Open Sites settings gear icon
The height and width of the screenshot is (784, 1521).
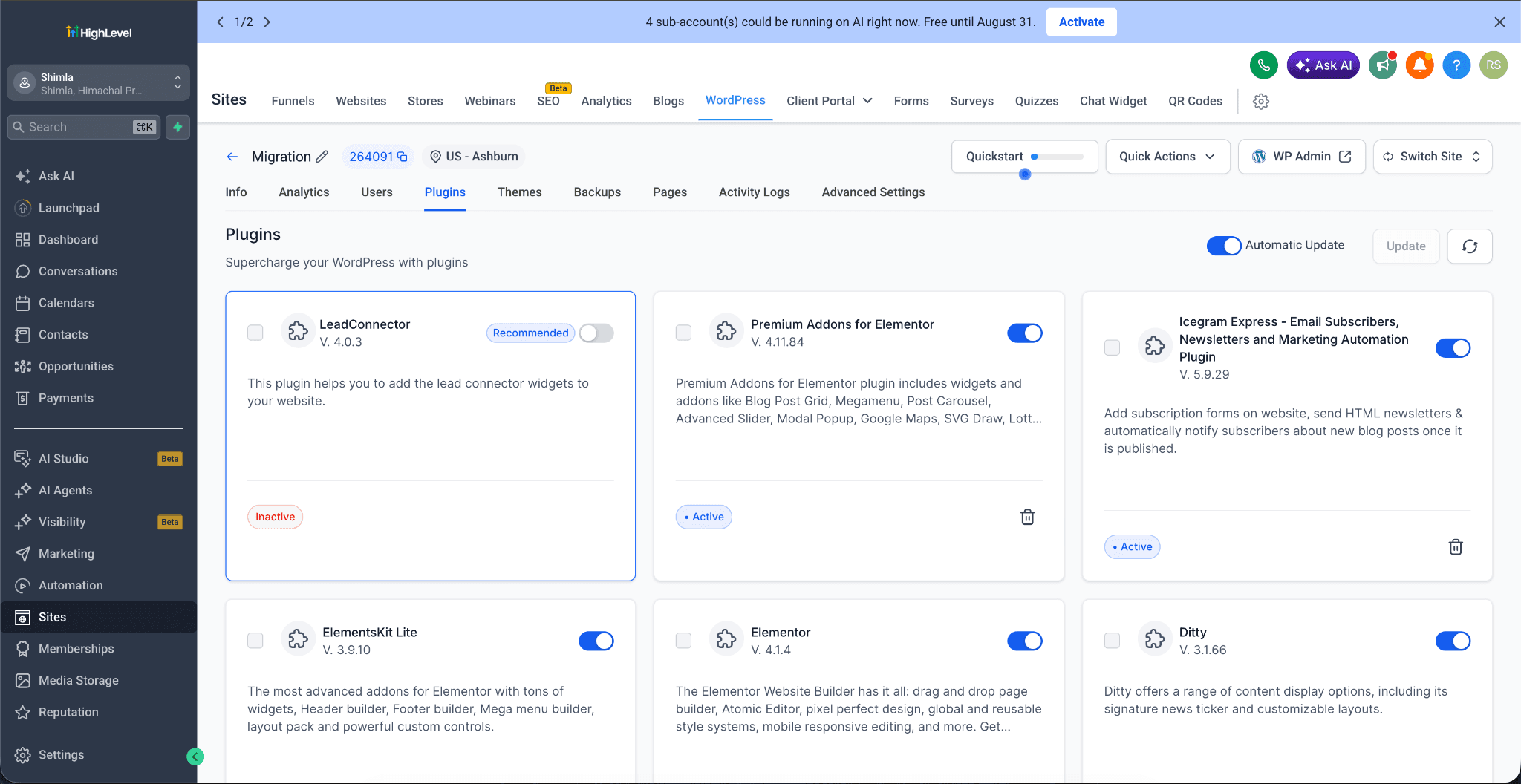[x=1261, y=101]
